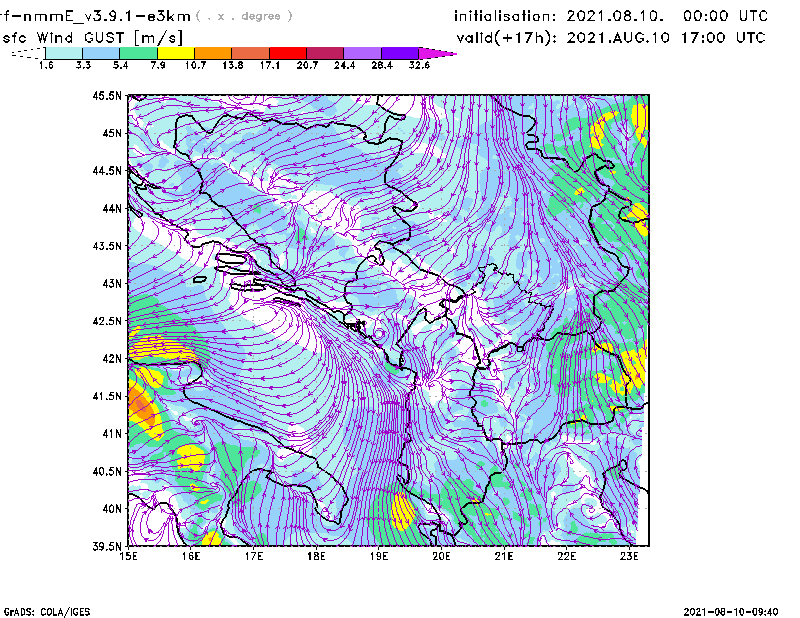Click the '42N' latitude label
The height and width of the screenshot is (618, 800).
point(112,358)
